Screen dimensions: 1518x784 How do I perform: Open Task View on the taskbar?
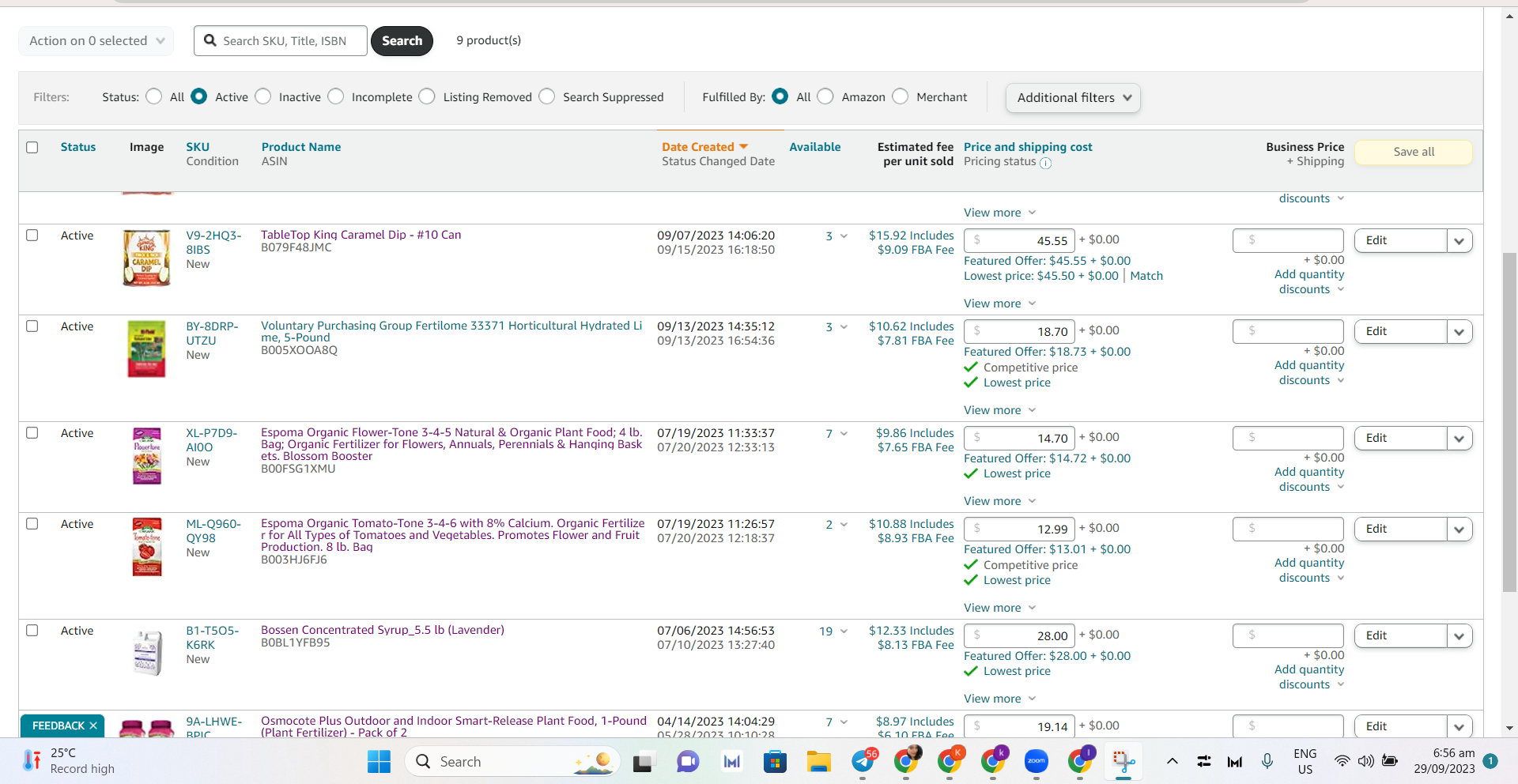pyautogui.click(x=643, y=762)
